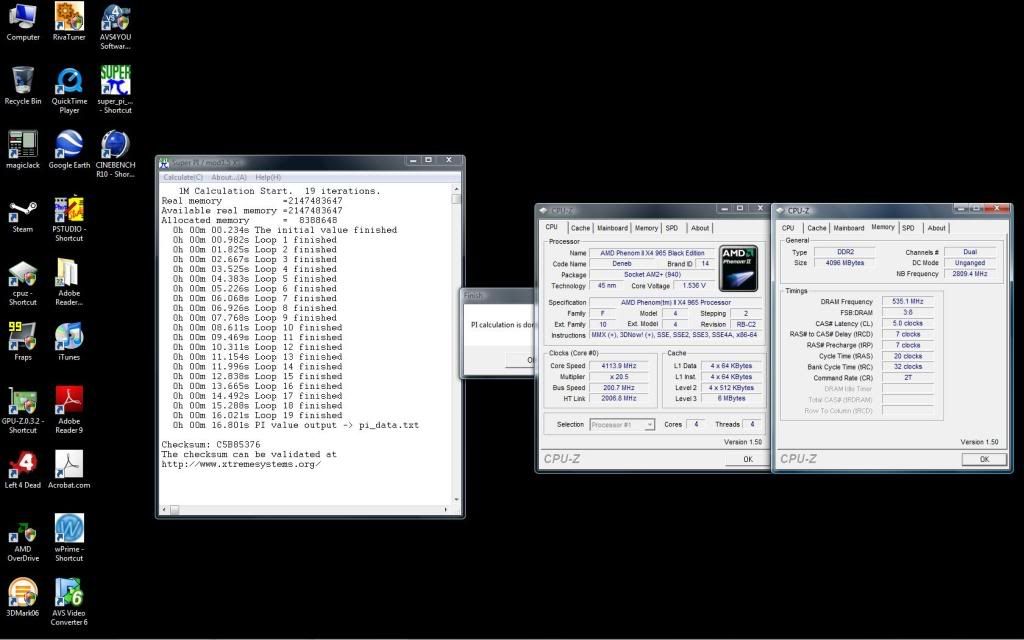Click the CAS# Latency value 5.0 clocks
The width and height of the screenshot is (1024, 640).
(x=908, y=323)
